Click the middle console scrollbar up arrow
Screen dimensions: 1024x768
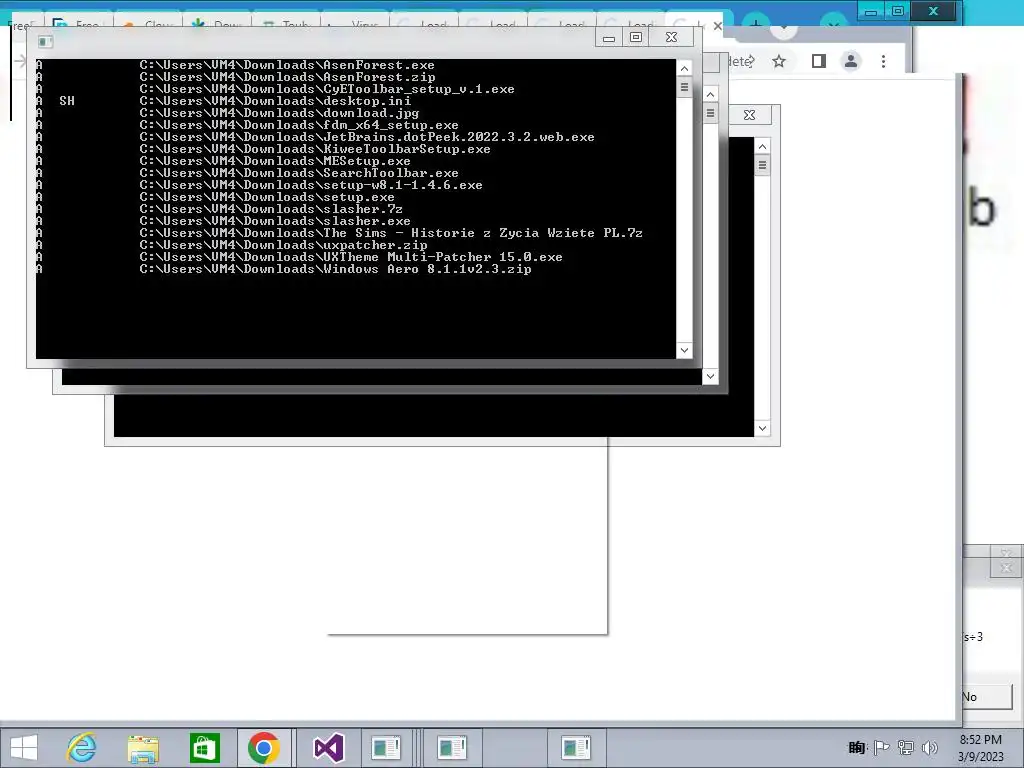point(710,95)
